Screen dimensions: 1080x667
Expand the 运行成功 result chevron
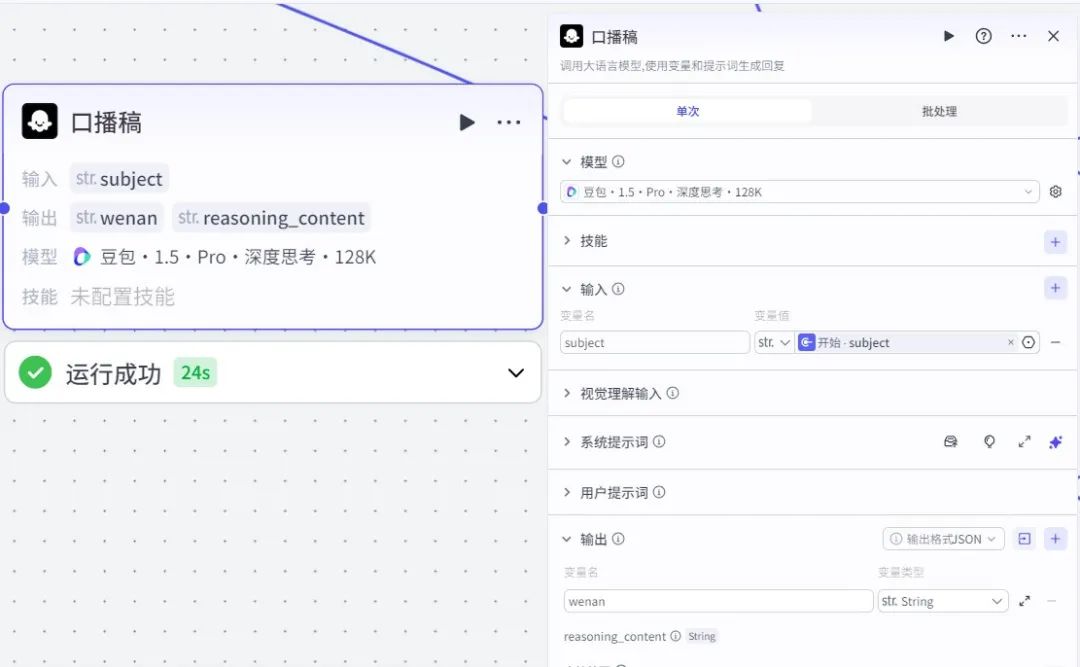coord(516,373)
